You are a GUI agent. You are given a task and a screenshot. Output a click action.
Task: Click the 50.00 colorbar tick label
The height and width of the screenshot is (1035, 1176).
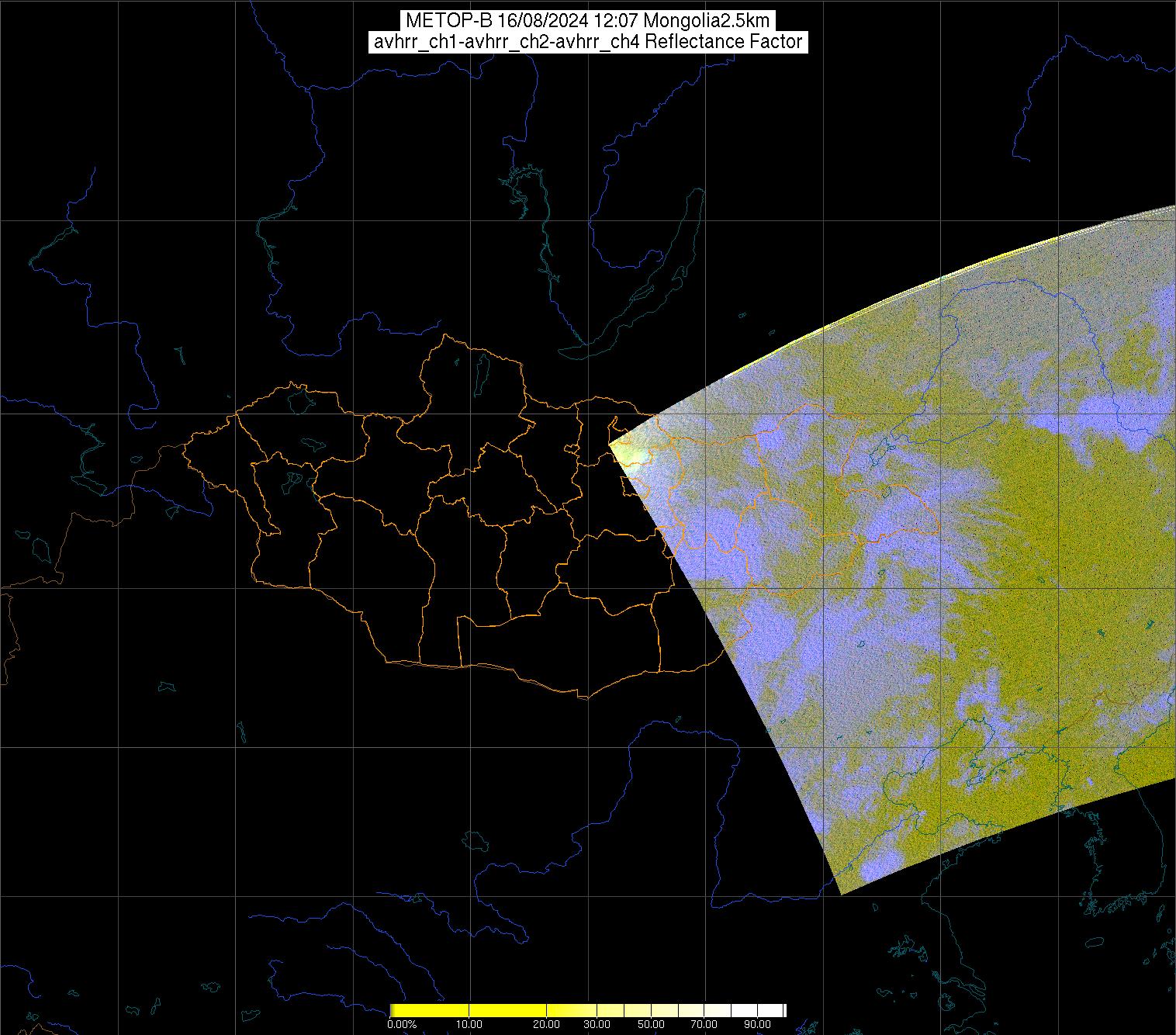(x=652, y=1025)
